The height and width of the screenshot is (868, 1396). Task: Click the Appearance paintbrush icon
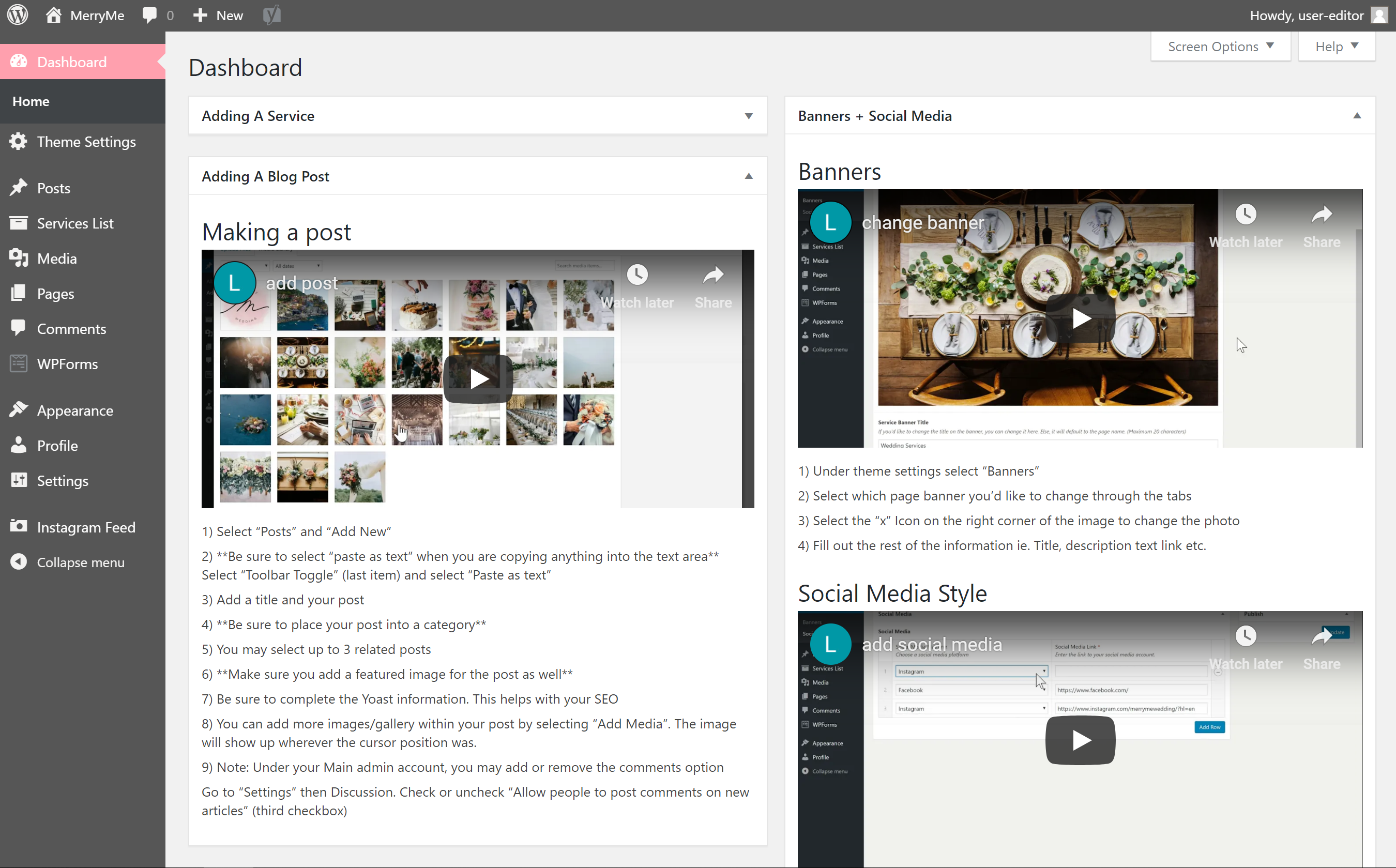point(19,410)
